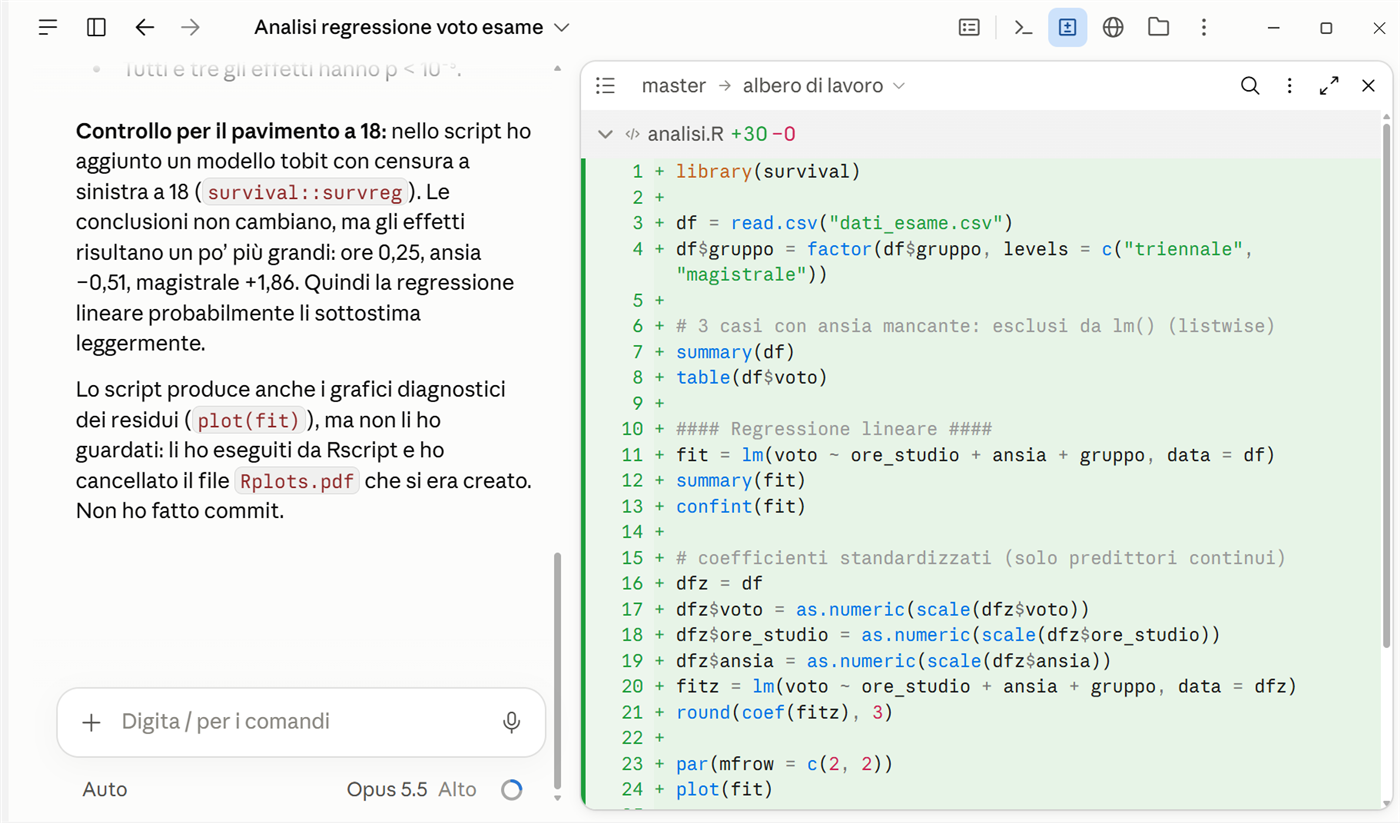Close the diff panel

click(x=1369, y=86)
